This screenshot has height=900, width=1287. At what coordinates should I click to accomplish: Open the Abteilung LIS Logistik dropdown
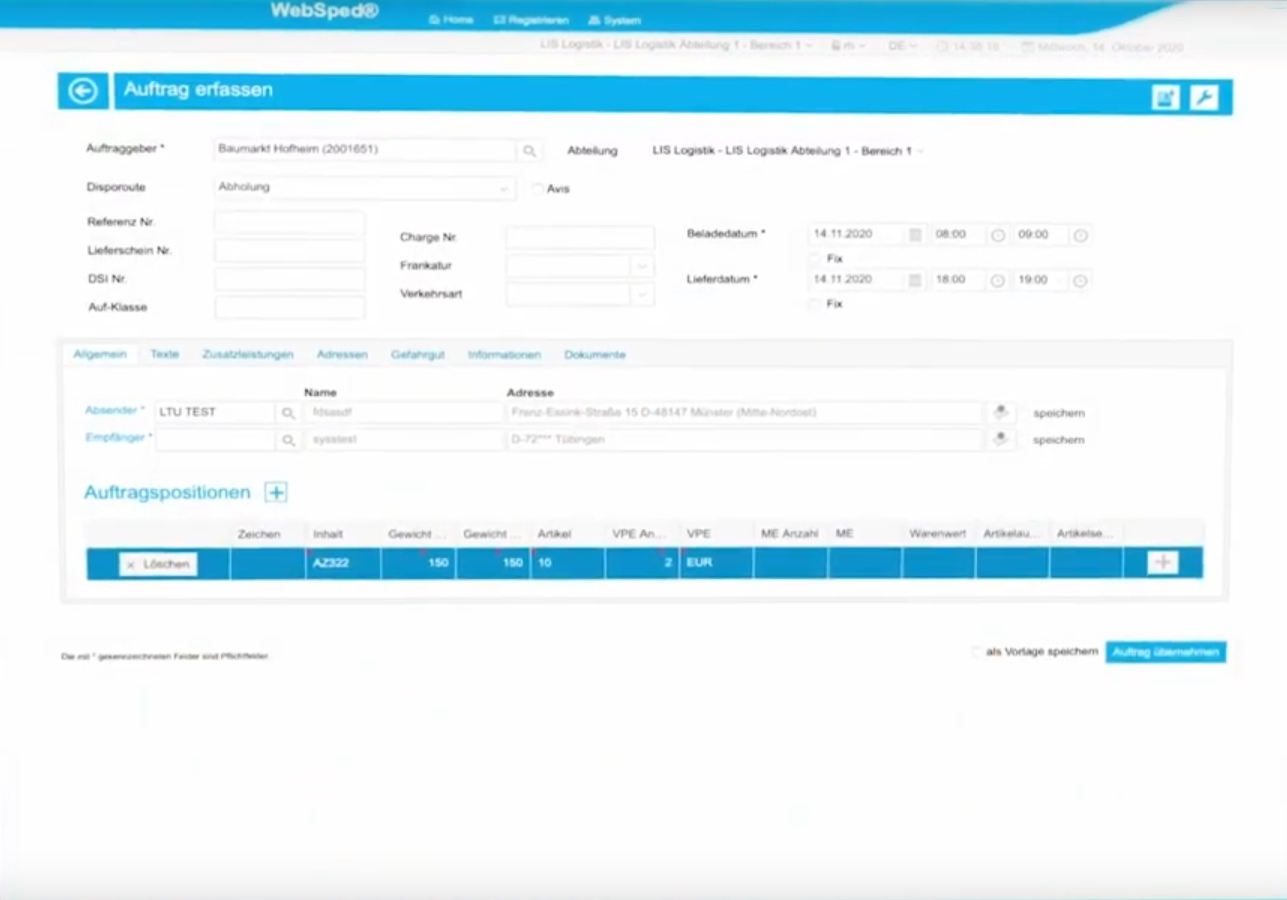(x=786, y=151)
